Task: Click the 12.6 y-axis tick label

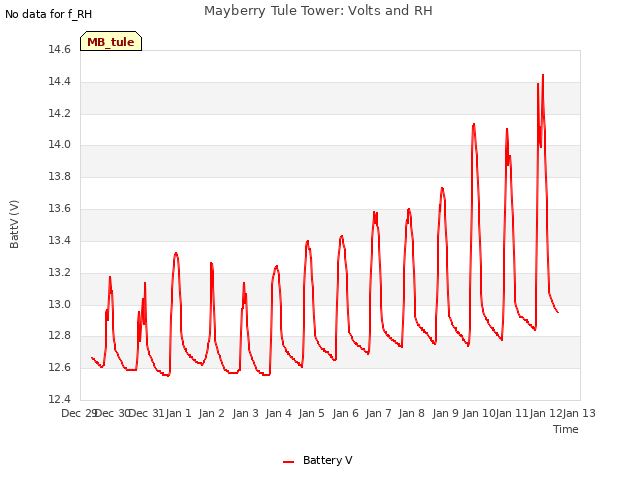Action: point(59,367)
